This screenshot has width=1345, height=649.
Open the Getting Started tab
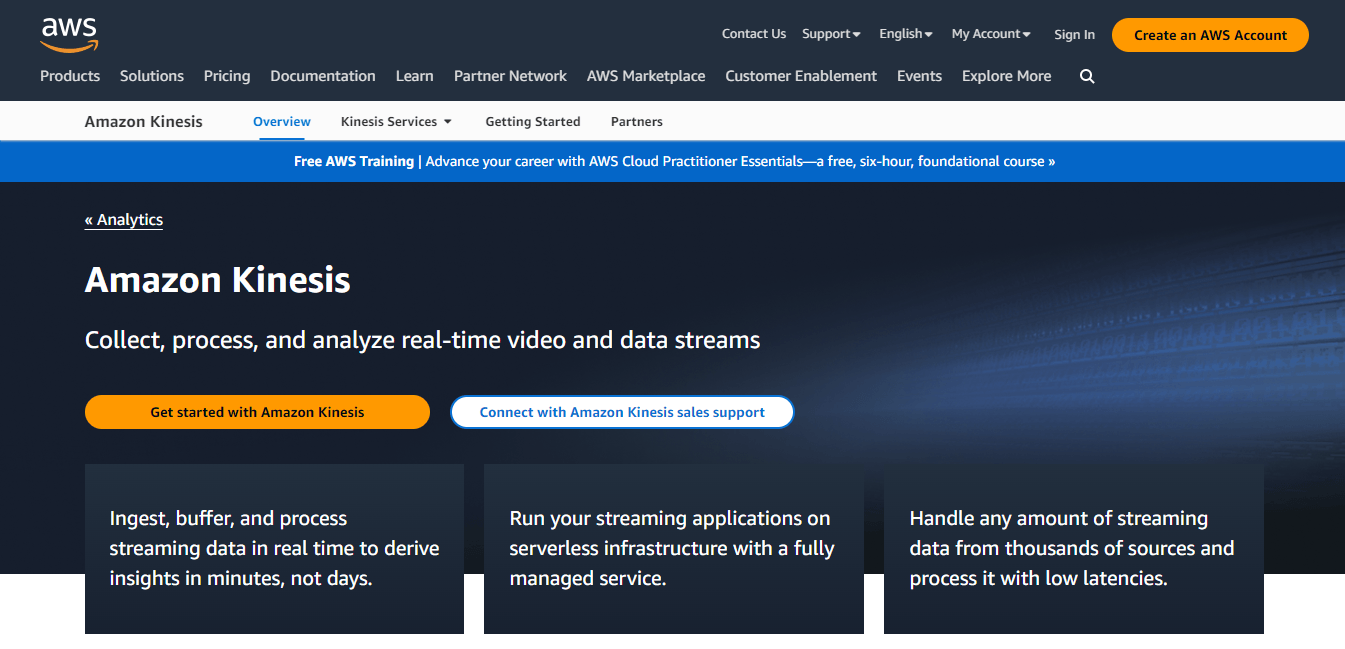(x=532, y=121)
